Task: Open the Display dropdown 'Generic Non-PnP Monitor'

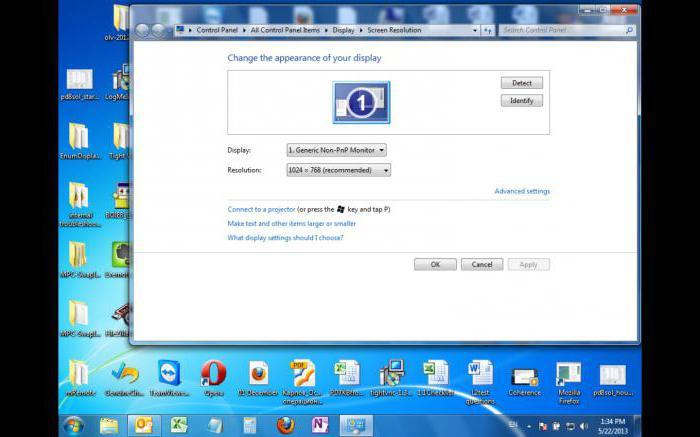Action: pyautogui.click(x=337, y=150)
